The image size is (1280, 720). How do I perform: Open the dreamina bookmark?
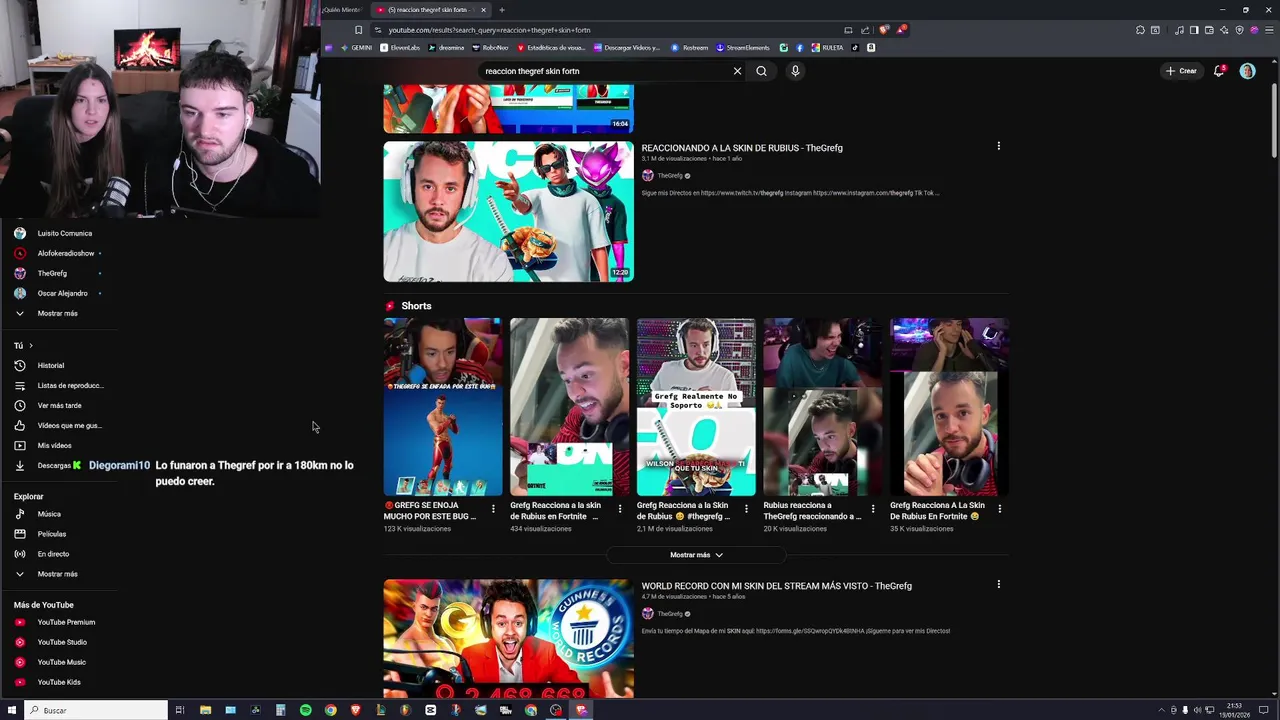(446, 48)
